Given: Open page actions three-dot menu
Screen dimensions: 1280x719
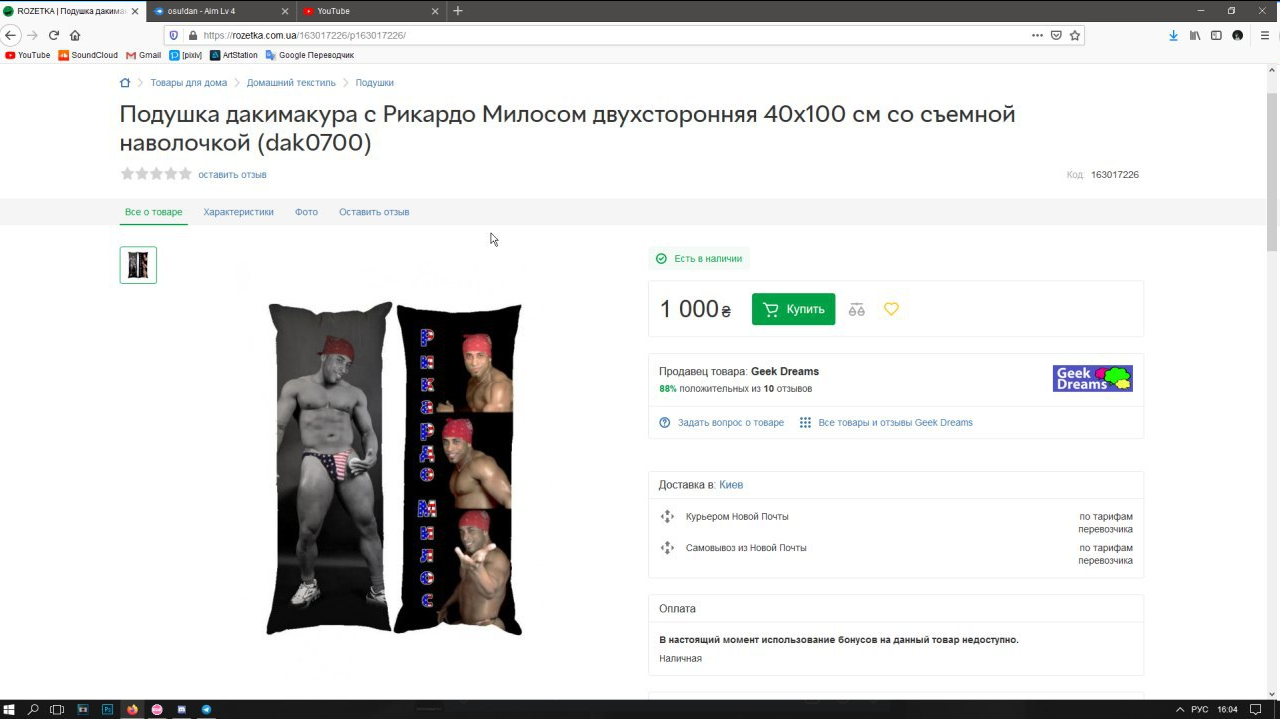Looking at the screenshot, I should (x=1037, y=35).
